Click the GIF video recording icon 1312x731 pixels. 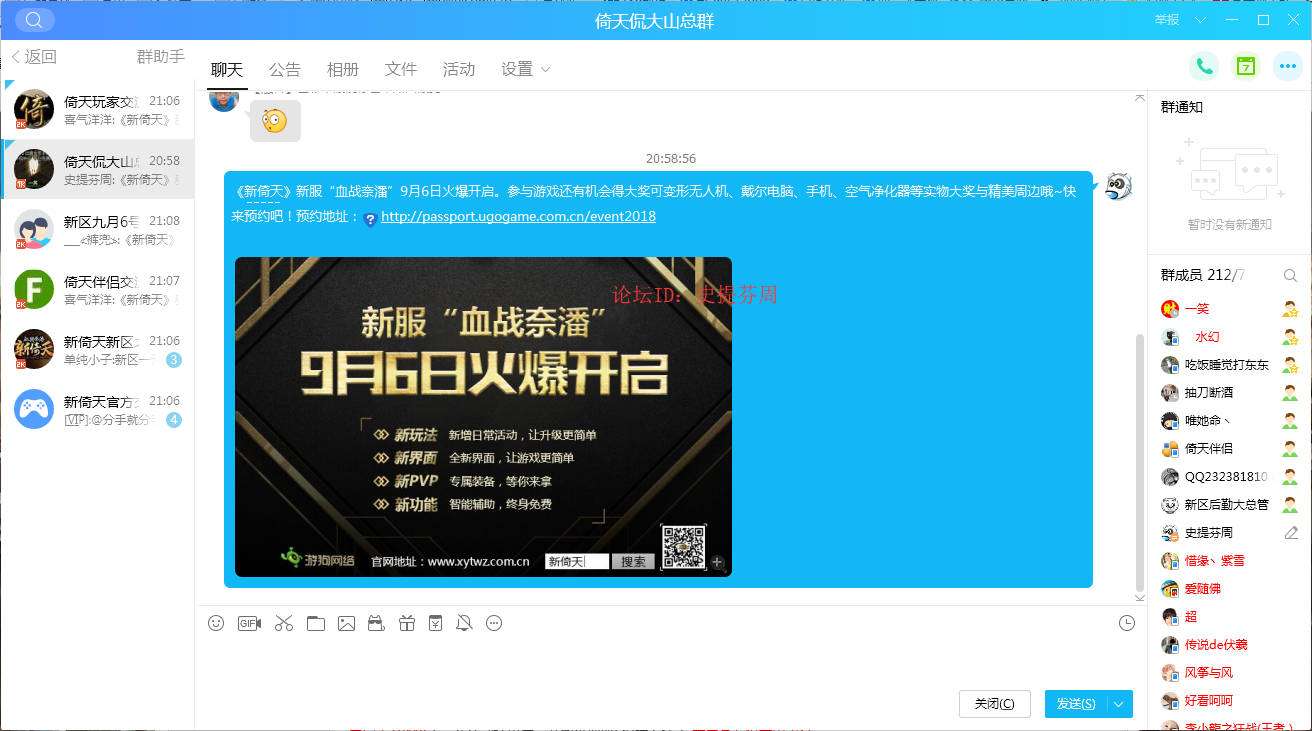(x=249, y=623)
